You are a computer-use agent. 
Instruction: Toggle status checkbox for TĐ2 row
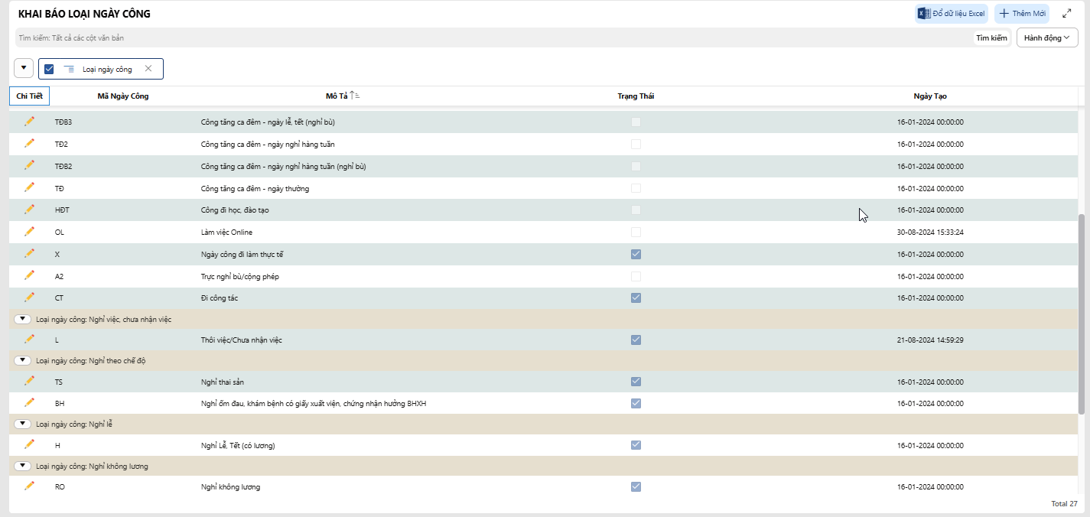[635, 144]
